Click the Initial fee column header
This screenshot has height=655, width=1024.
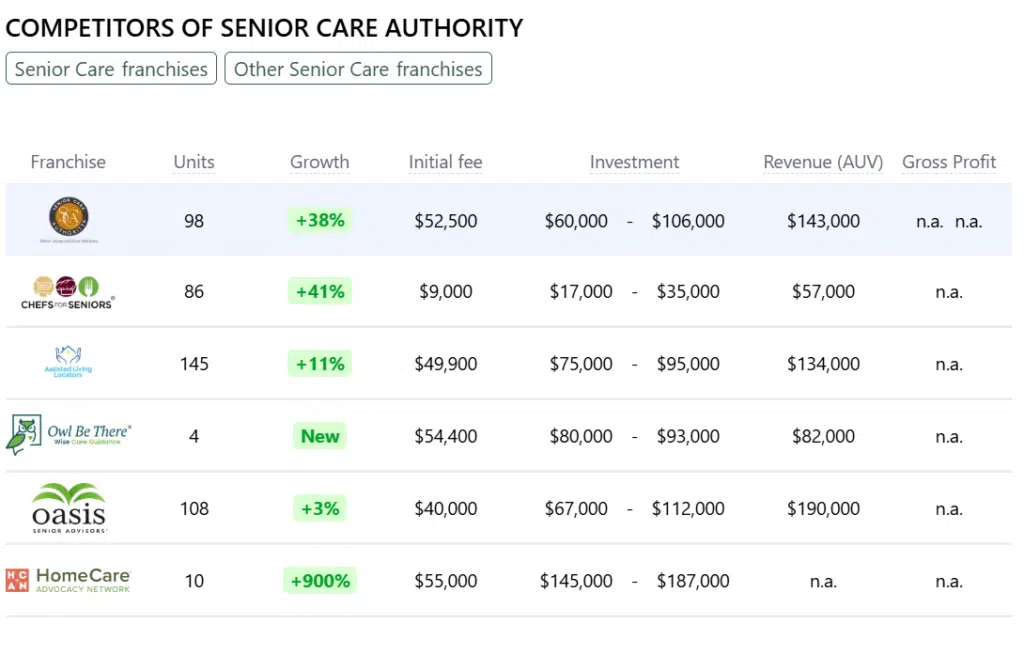[x=446, y=162]
